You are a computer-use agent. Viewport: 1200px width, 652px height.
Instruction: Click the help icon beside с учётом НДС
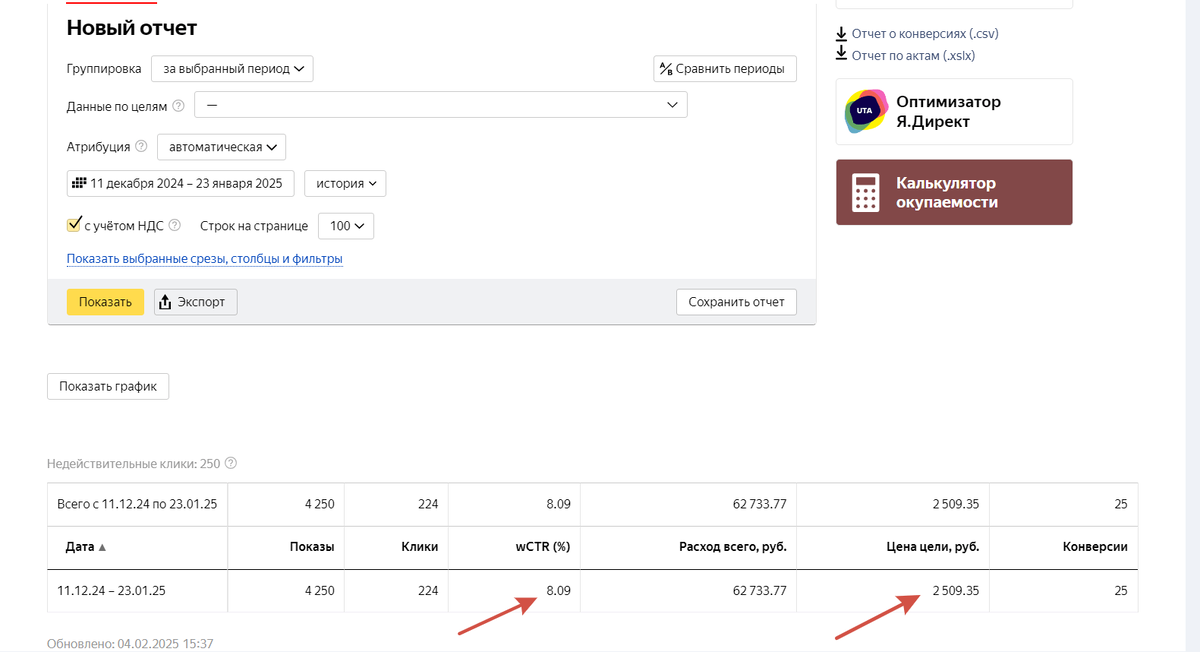[x=176, y=225]
